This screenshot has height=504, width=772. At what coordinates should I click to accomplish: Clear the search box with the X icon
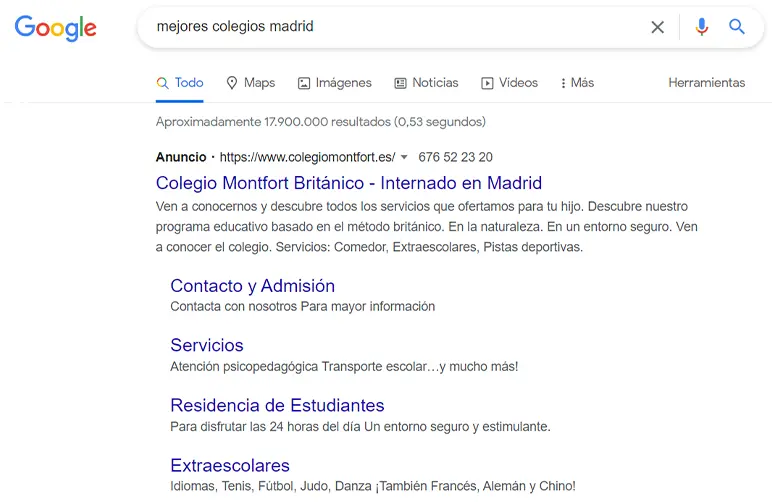click(x=657, y=27)
